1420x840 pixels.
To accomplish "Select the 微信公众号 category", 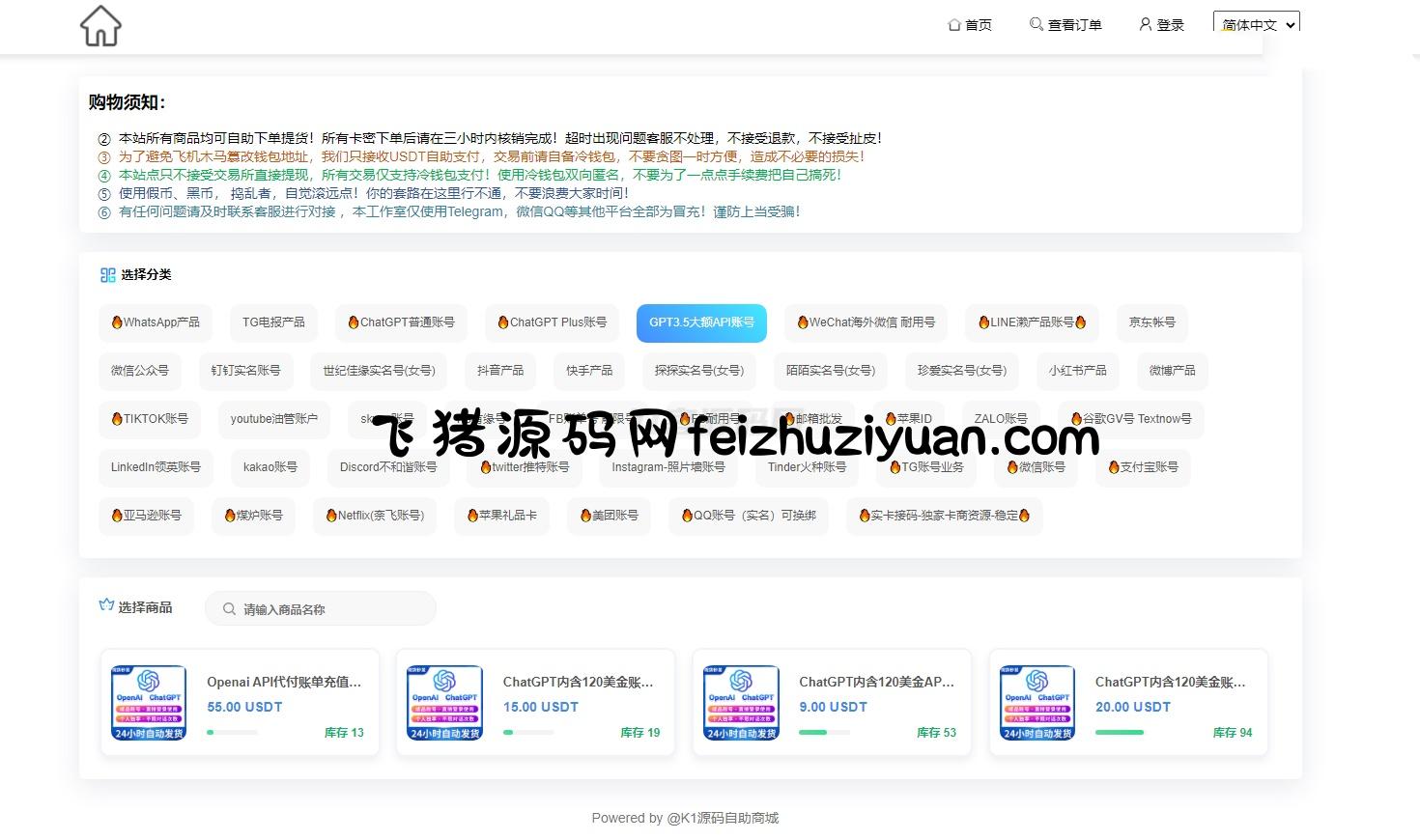I will pyautogui.click(x=140, y=371).
